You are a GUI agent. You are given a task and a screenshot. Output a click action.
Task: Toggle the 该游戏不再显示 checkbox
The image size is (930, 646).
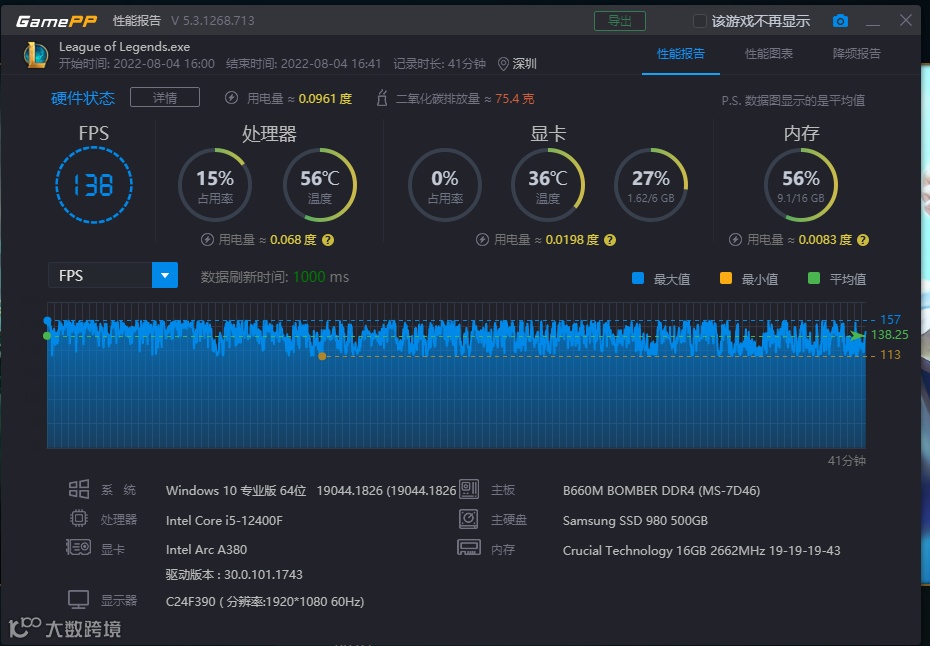tap(700, 21)
